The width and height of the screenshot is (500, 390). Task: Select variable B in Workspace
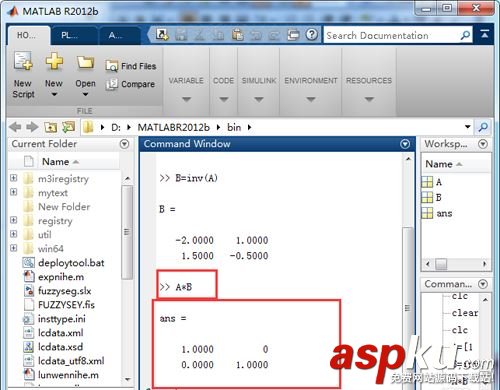pyautogui.click(x=433, y=197)
